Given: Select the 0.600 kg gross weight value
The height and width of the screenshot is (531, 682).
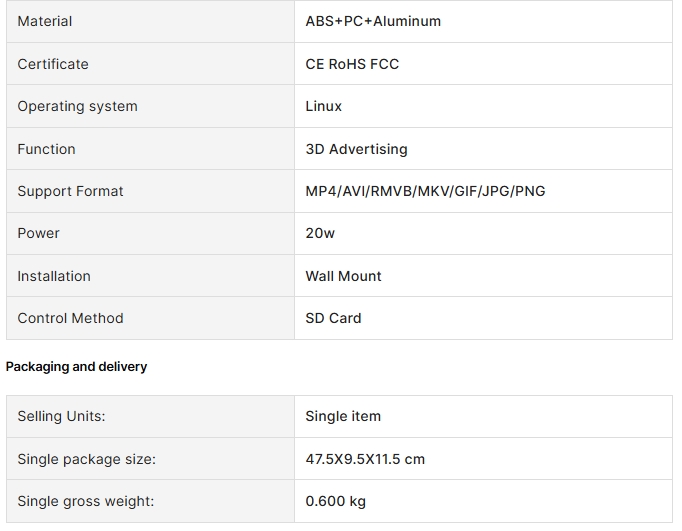Looking at the screenshot, I should coord(335,501).
